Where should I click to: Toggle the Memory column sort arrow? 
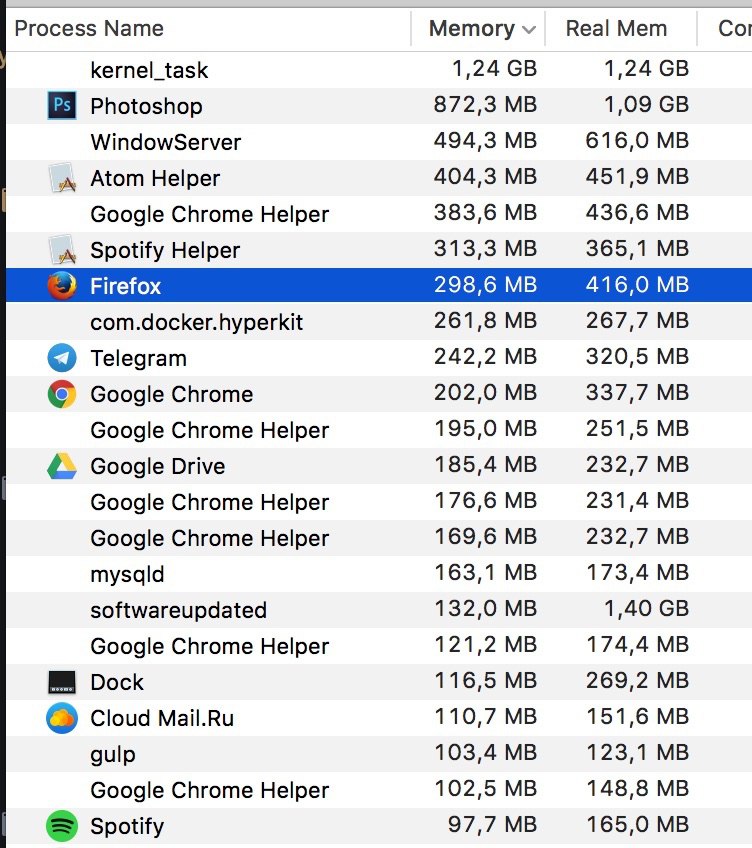[529, 29]
